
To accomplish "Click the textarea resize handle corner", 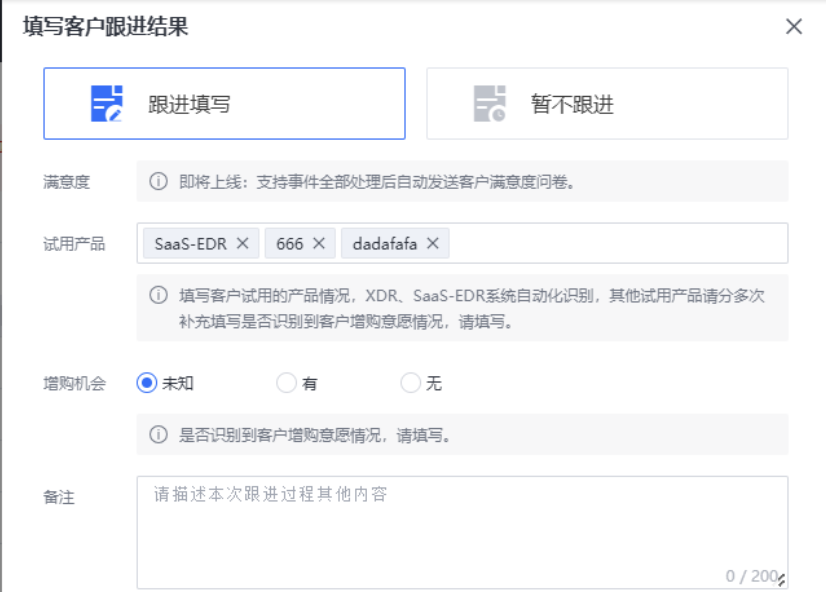I will pyautogui.click(x=781, y=581).
